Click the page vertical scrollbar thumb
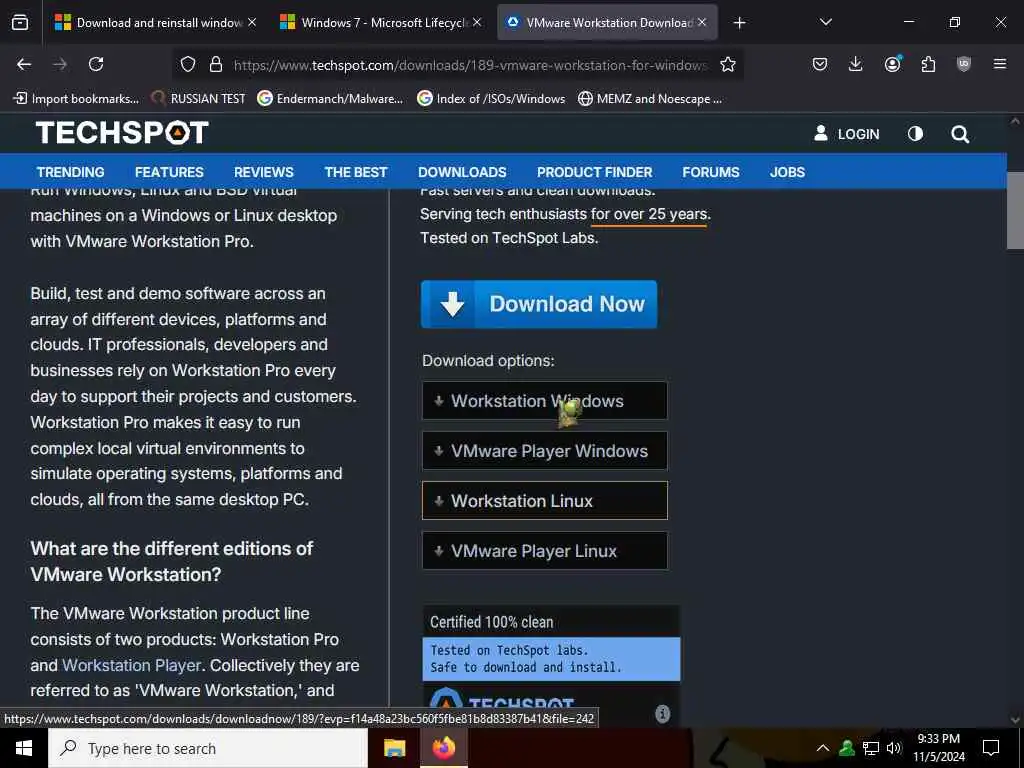Viewport: 1024px width, 768px height. [x=1015, y=210]
